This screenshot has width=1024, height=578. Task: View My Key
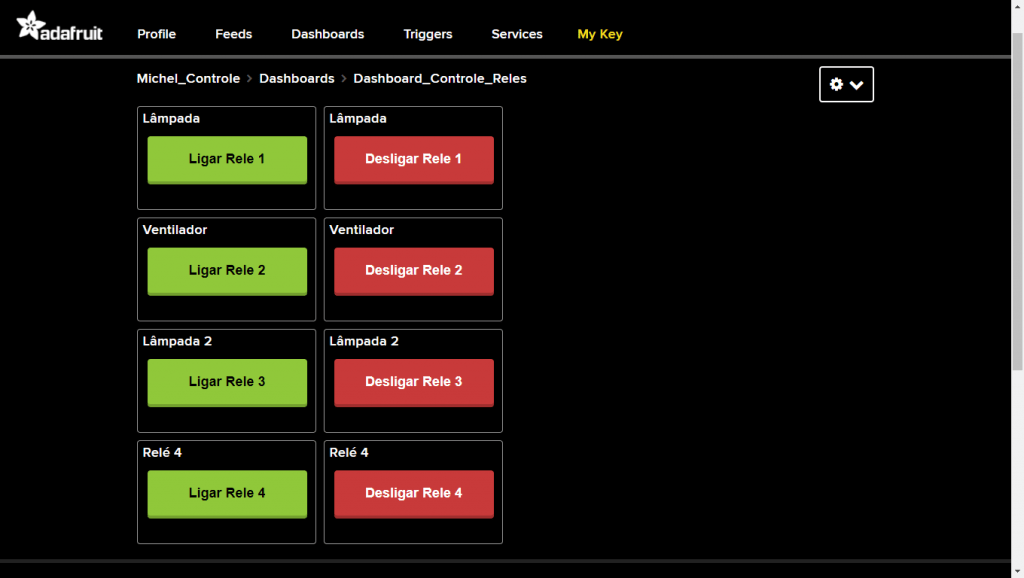coord(600,34)
